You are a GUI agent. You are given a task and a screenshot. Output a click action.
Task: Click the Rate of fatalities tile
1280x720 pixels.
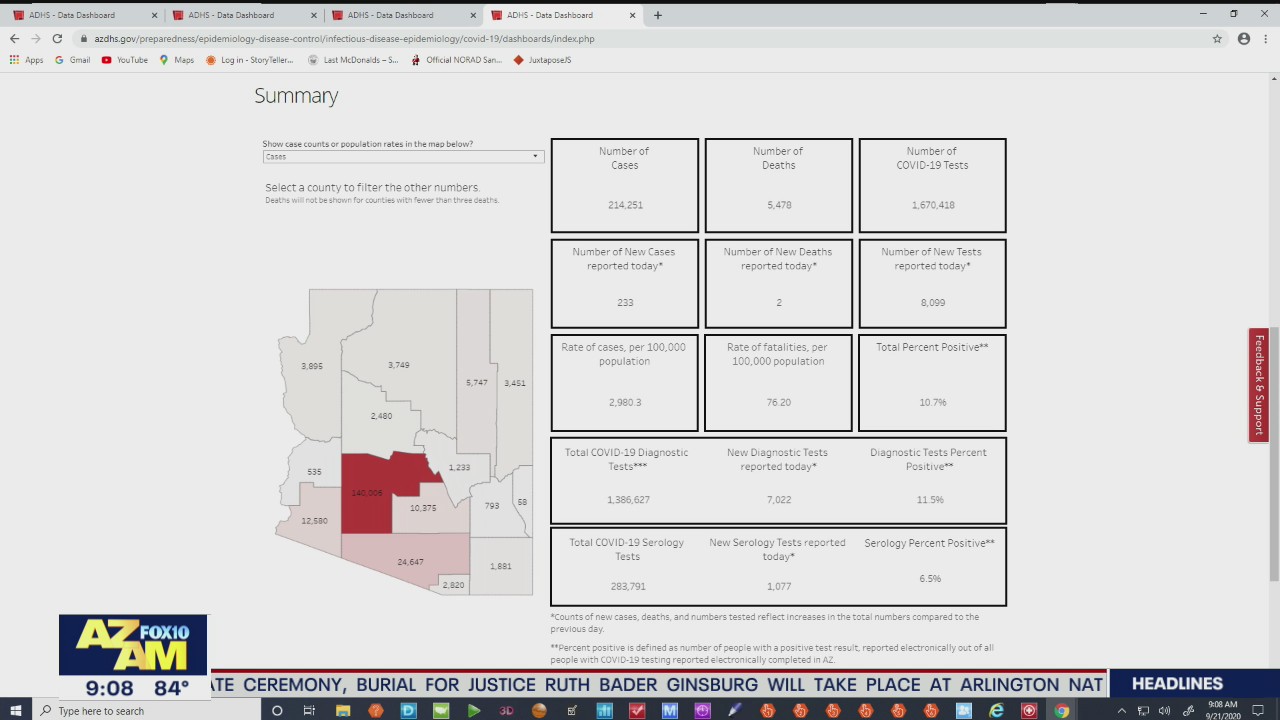tap(779, 383)
